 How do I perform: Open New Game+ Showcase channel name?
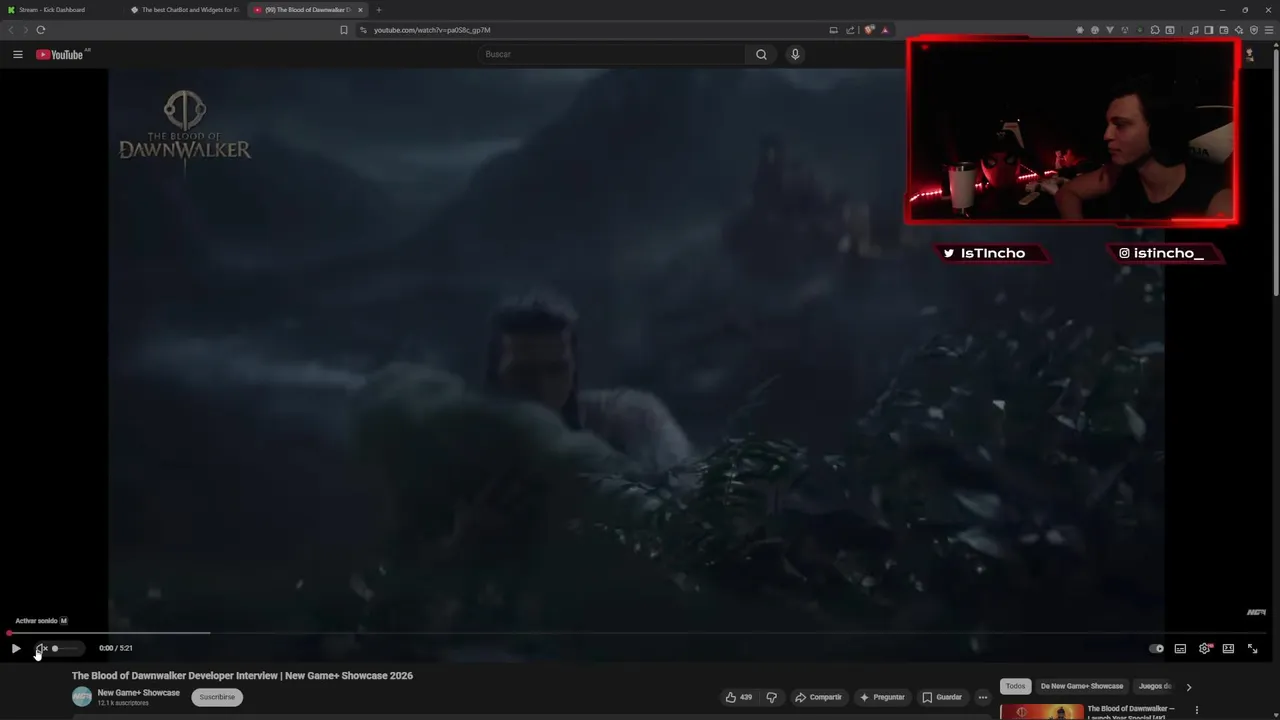coord(139,693)
